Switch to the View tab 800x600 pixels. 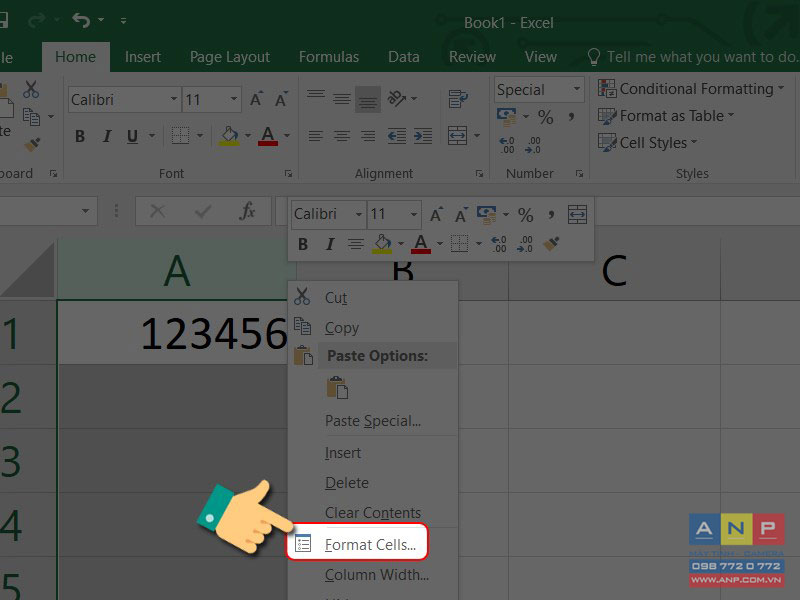(541, 57)
